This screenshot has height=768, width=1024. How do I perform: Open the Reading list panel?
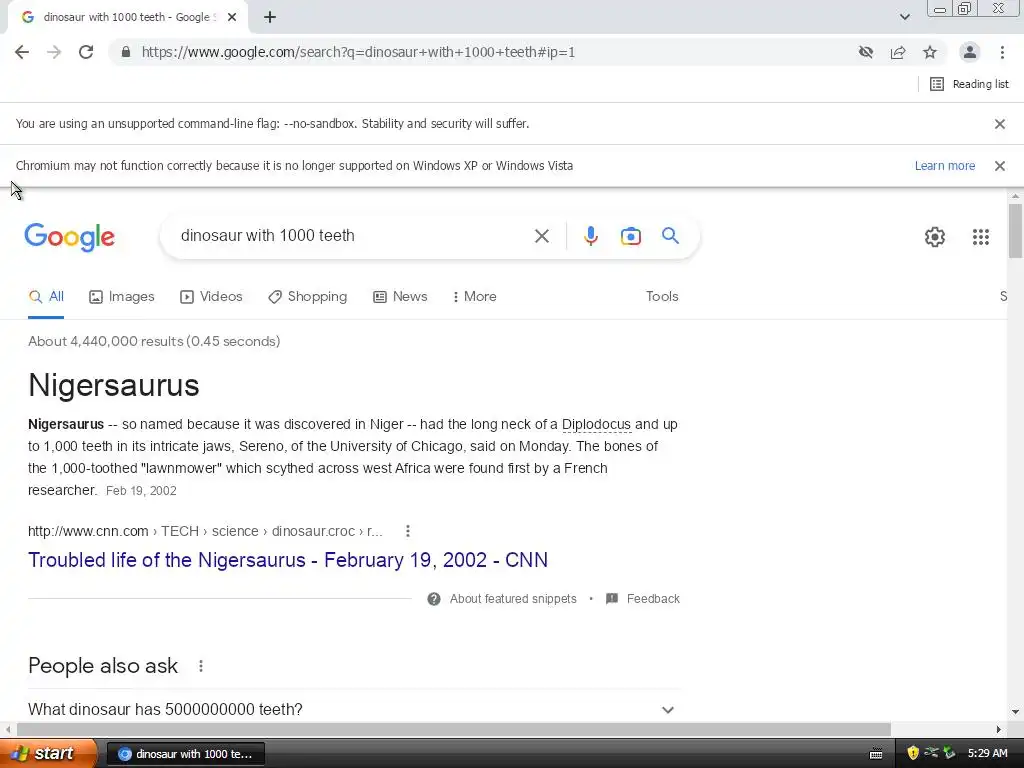point(969,84)
